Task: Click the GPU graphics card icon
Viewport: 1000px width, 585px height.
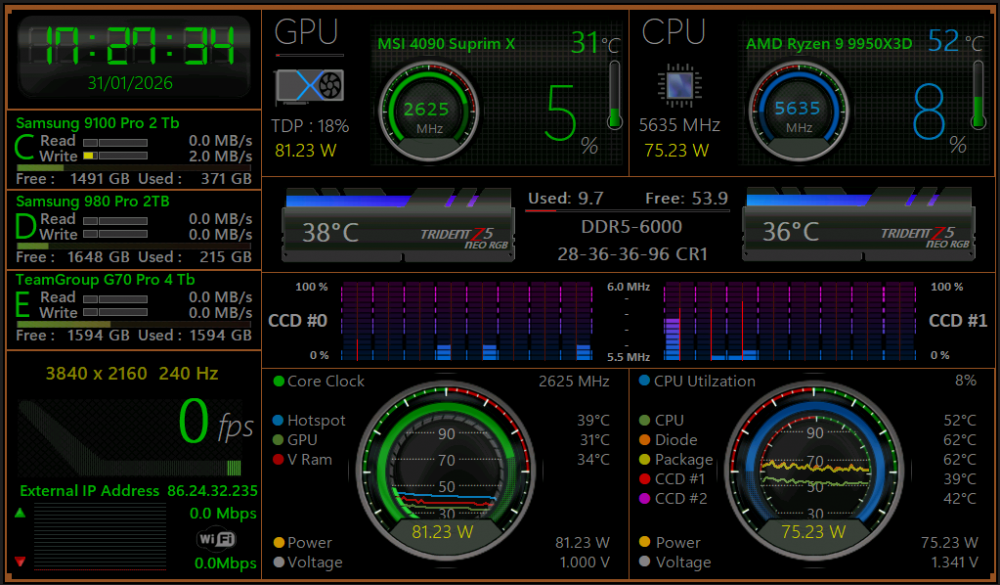Action: pos(309,87)
